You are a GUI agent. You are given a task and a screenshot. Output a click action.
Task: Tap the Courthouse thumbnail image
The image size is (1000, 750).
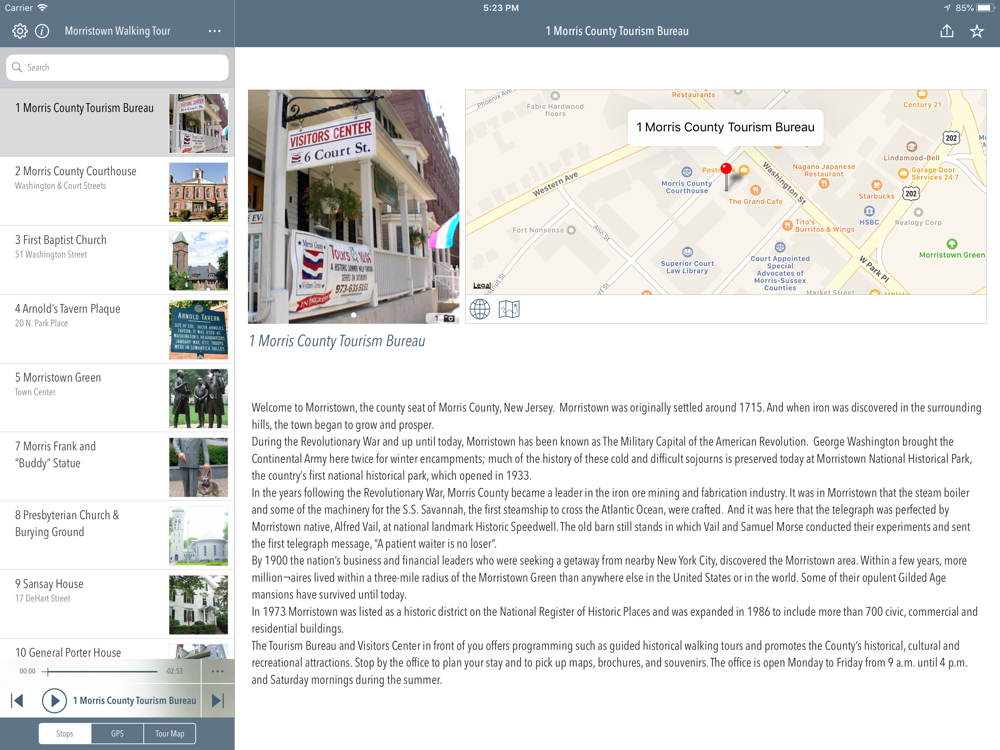(x=198, y=192)
